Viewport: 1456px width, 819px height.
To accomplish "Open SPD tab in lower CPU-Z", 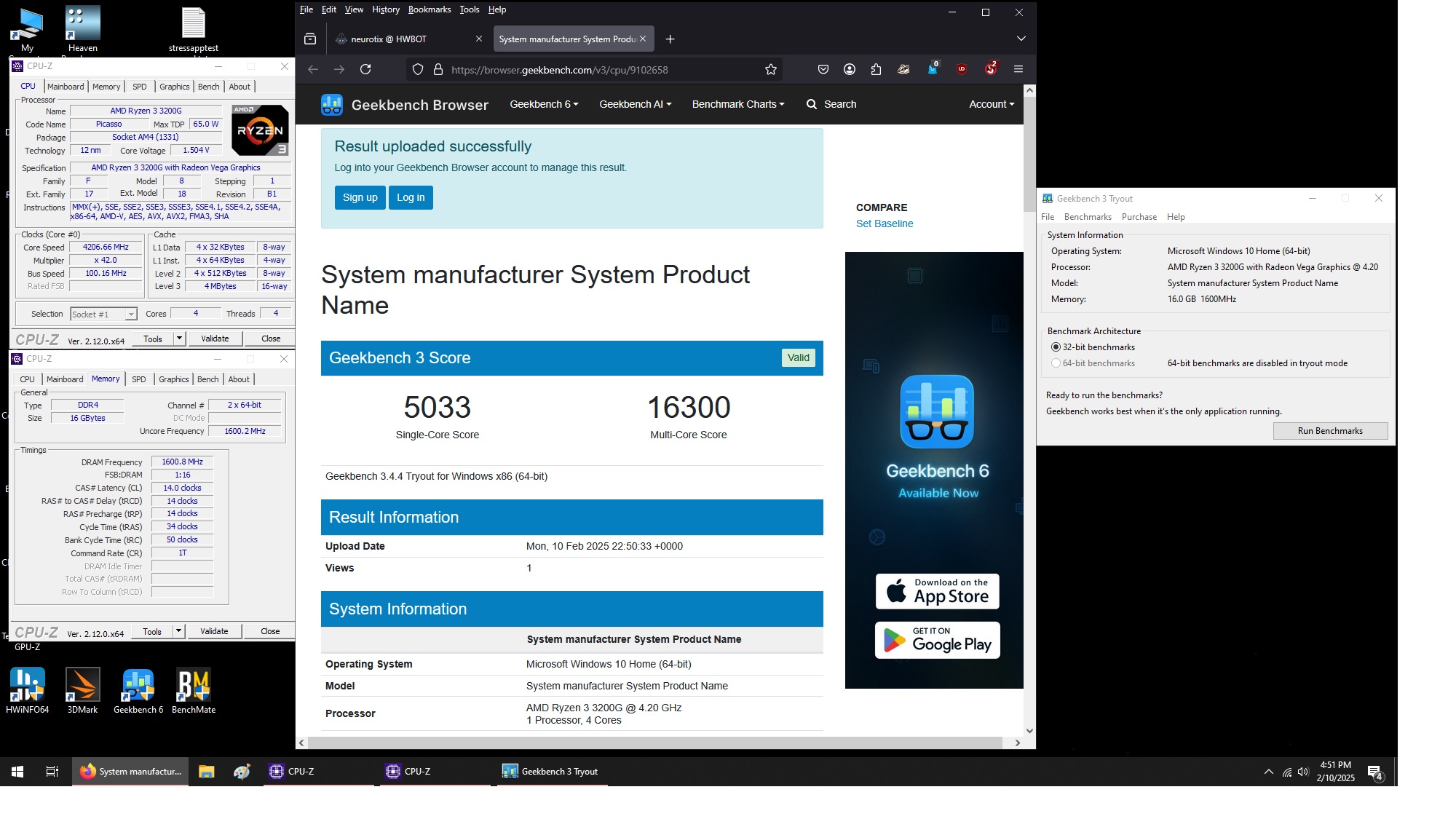I will 139,379.
